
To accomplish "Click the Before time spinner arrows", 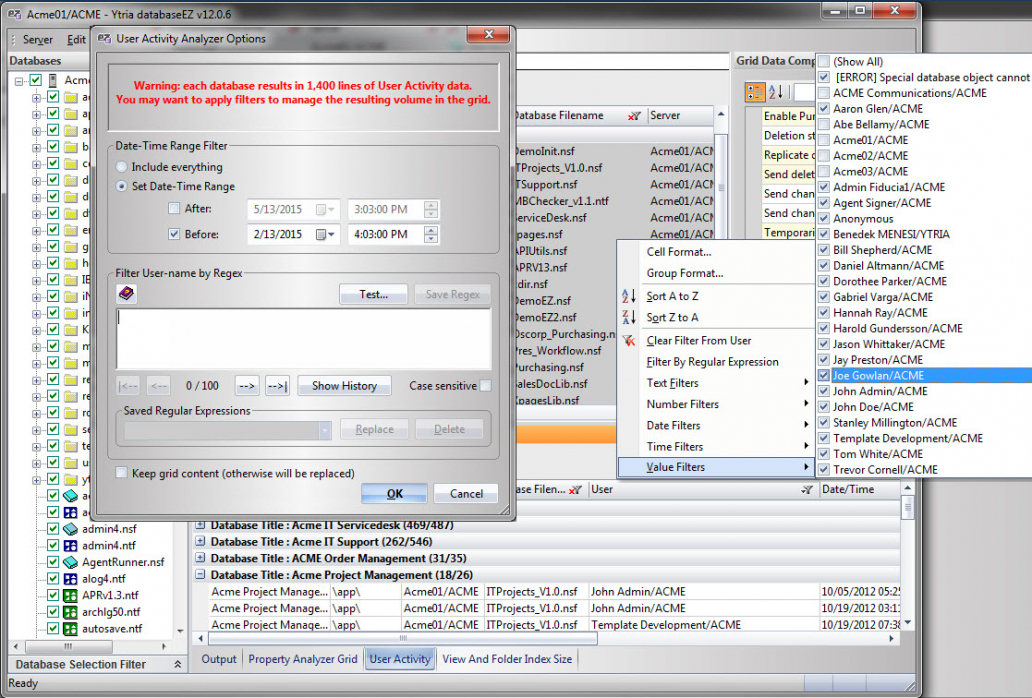I will point(431,234).
